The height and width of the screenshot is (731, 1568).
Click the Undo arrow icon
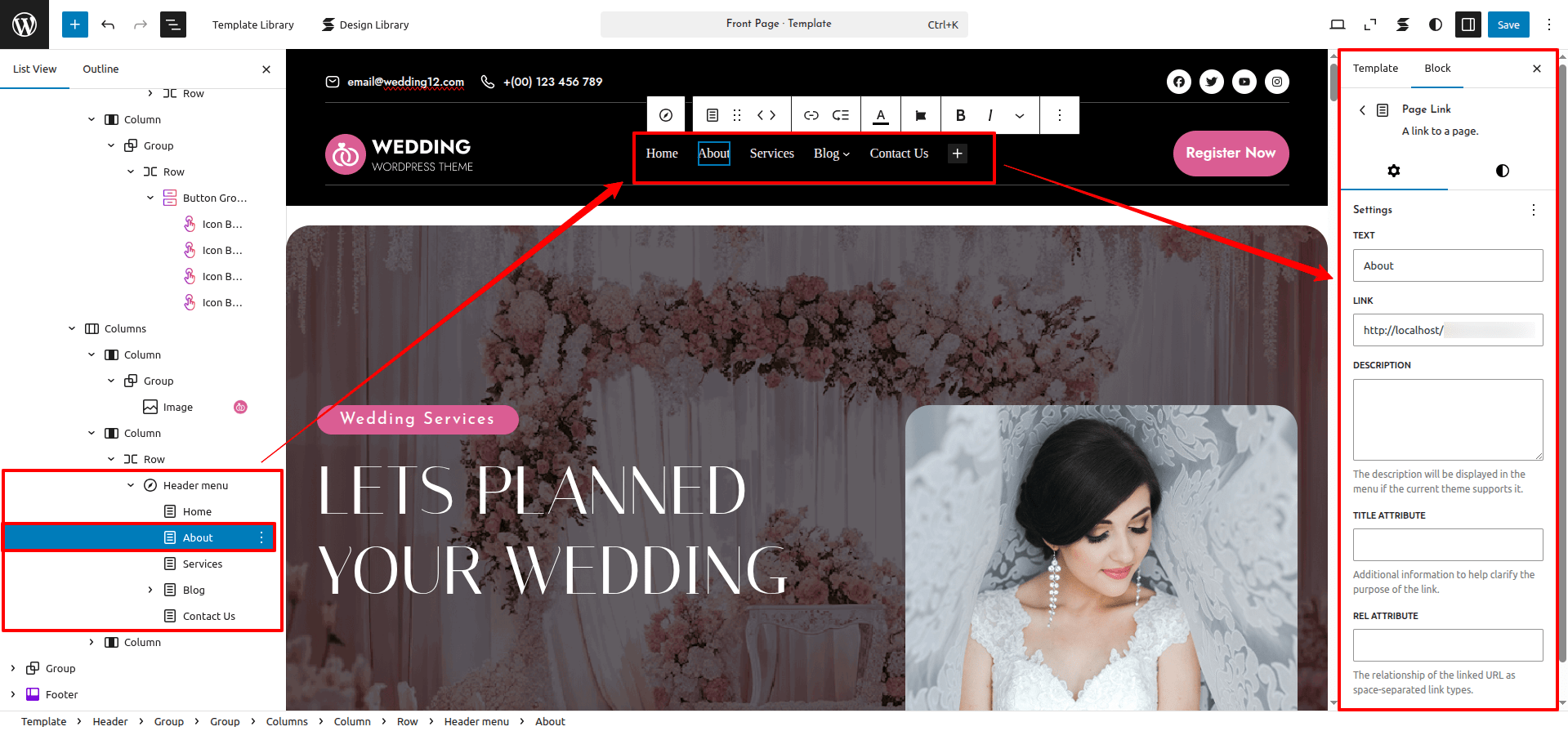click(108, 25)
